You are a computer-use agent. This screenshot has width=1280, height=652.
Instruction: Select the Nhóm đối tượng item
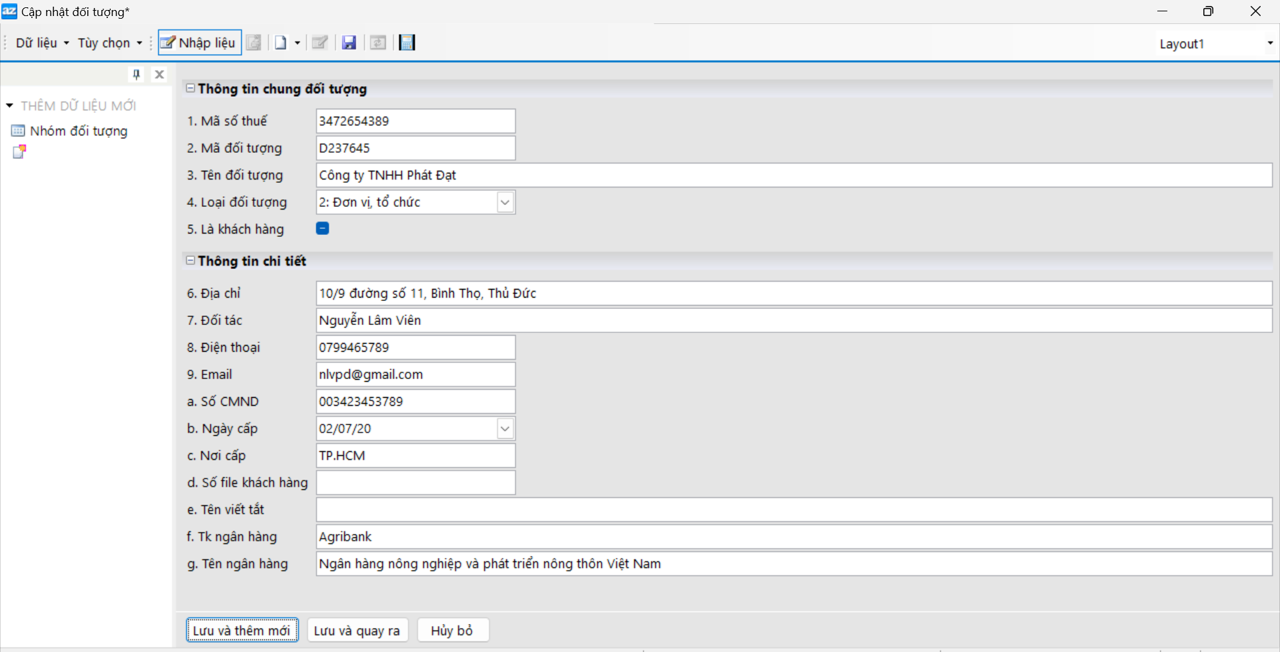pos(78,131)
